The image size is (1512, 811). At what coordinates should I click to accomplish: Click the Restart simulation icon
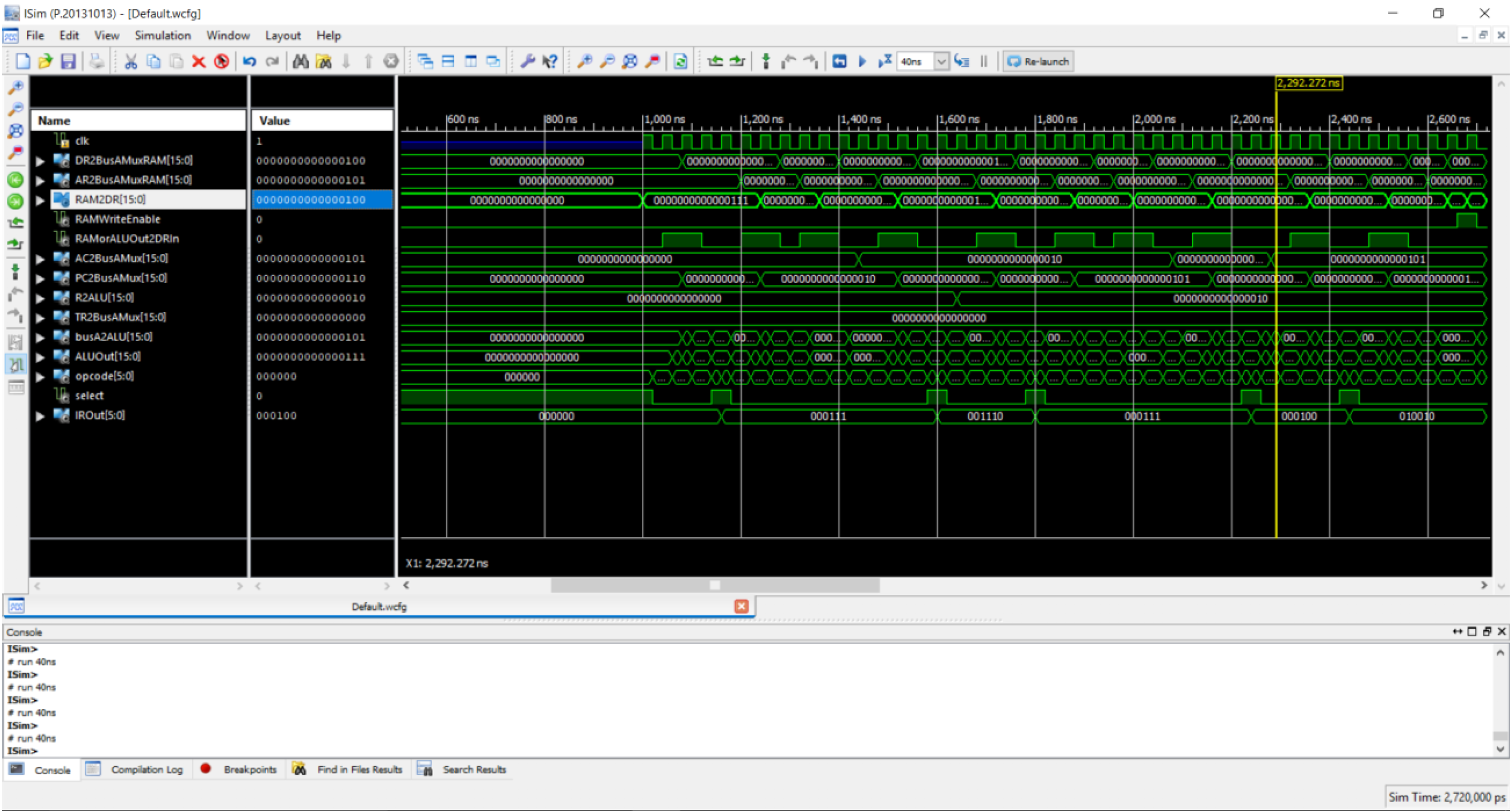[839, 61]
